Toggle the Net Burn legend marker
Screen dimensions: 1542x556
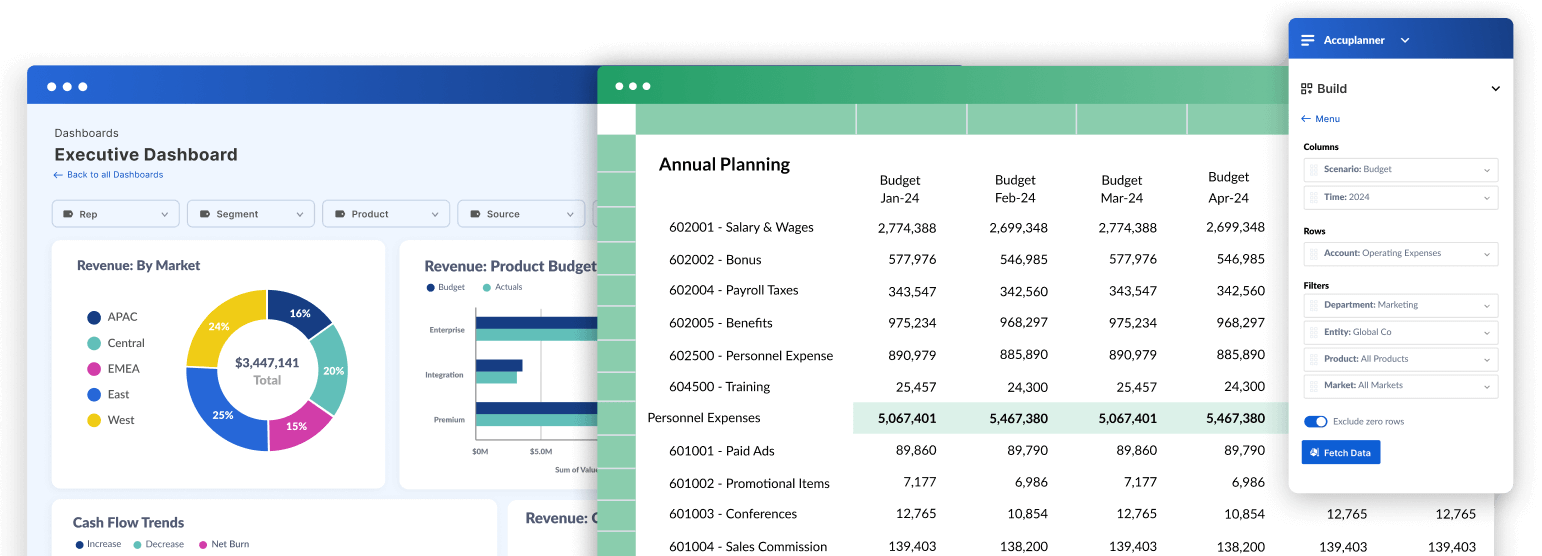[x=203, y=545]
